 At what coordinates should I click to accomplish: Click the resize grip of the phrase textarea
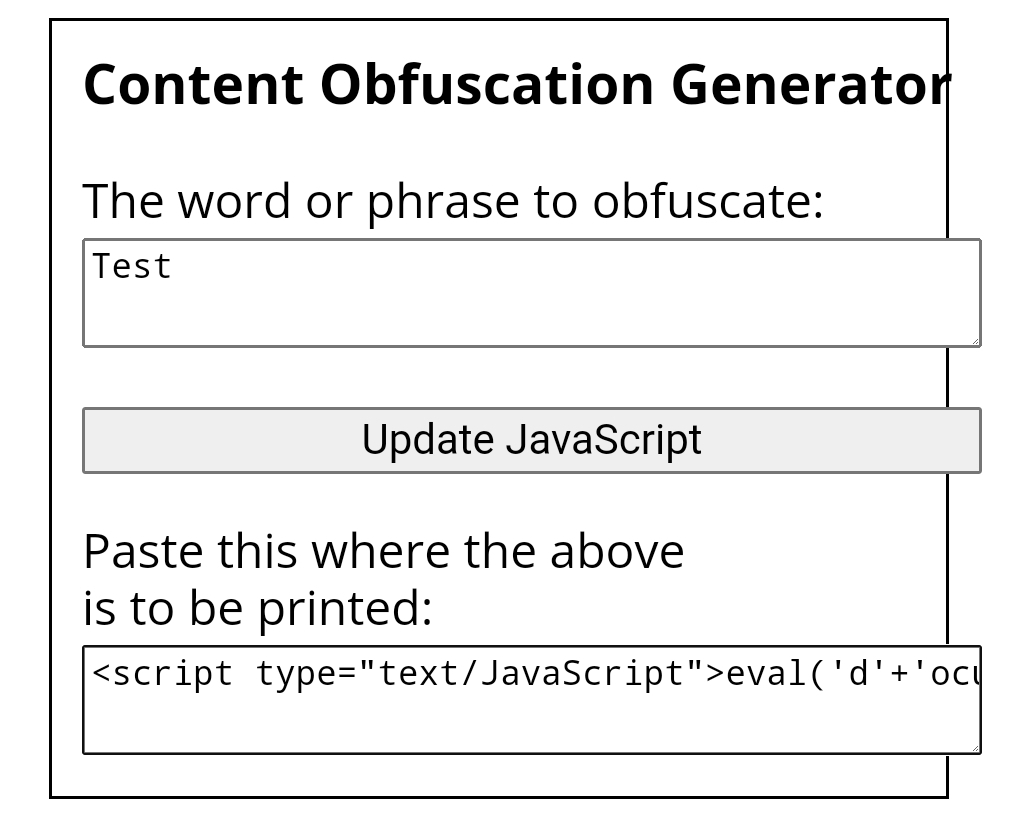click(x=975, y=341)
